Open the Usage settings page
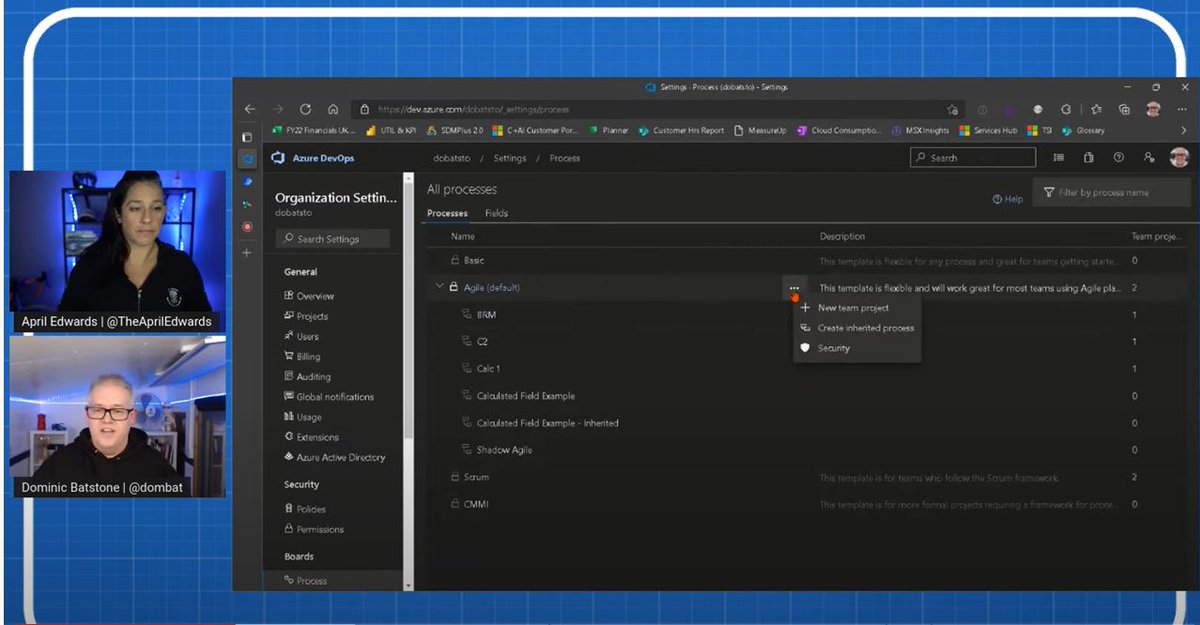This screenshot has width=1200, height=625. click(x=302, y=417)
